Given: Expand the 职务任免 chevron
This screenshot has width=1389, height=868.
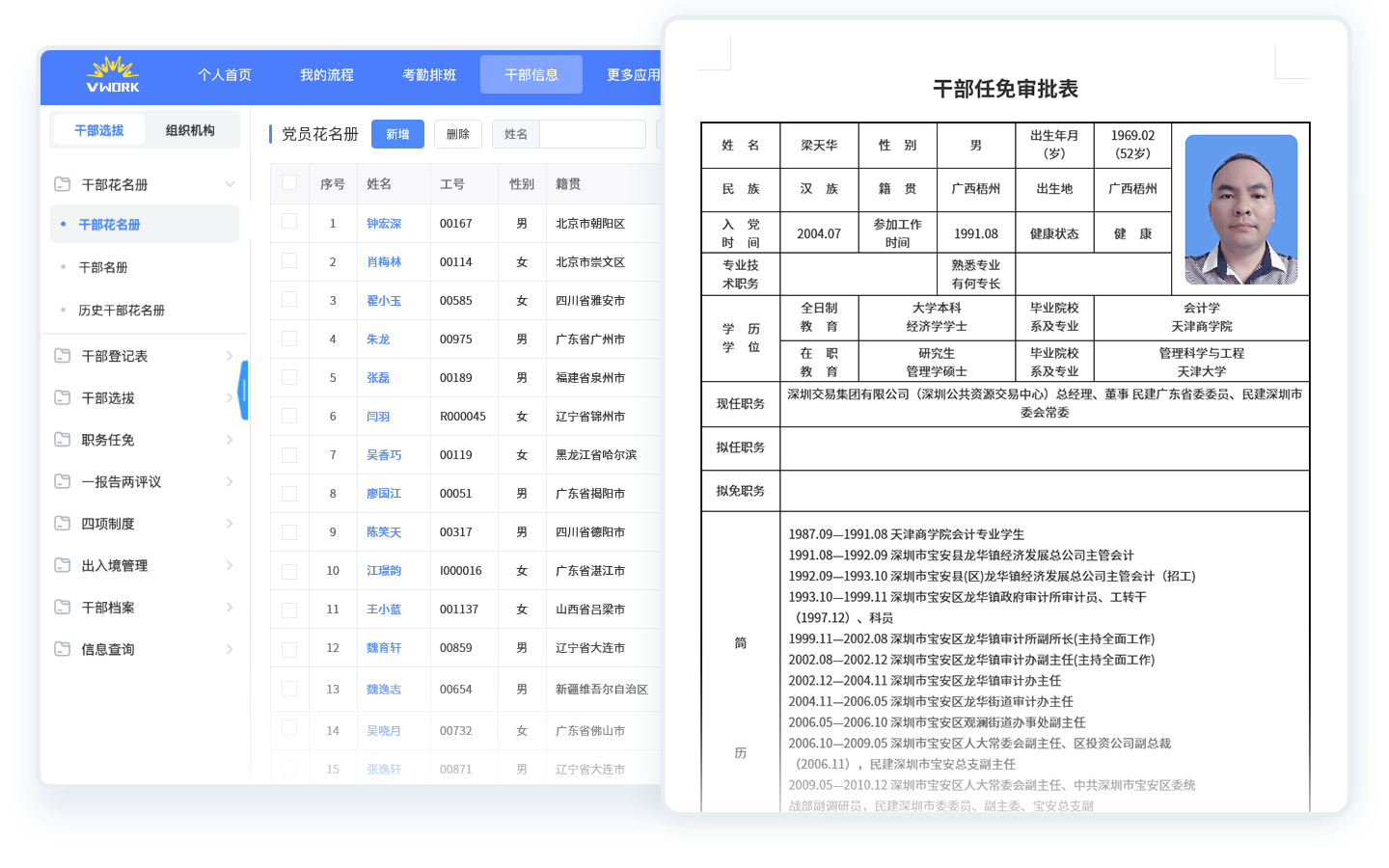Looking at the screenshot, I should (x=230, y=440).
